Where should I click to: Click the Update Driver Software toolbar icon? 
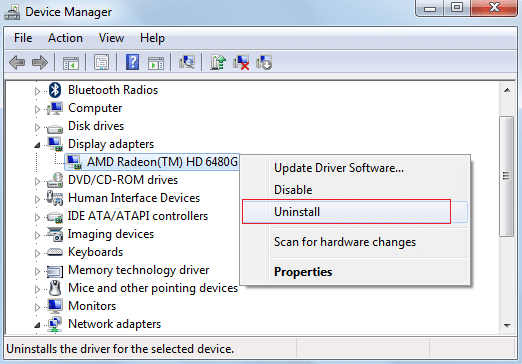218,62
